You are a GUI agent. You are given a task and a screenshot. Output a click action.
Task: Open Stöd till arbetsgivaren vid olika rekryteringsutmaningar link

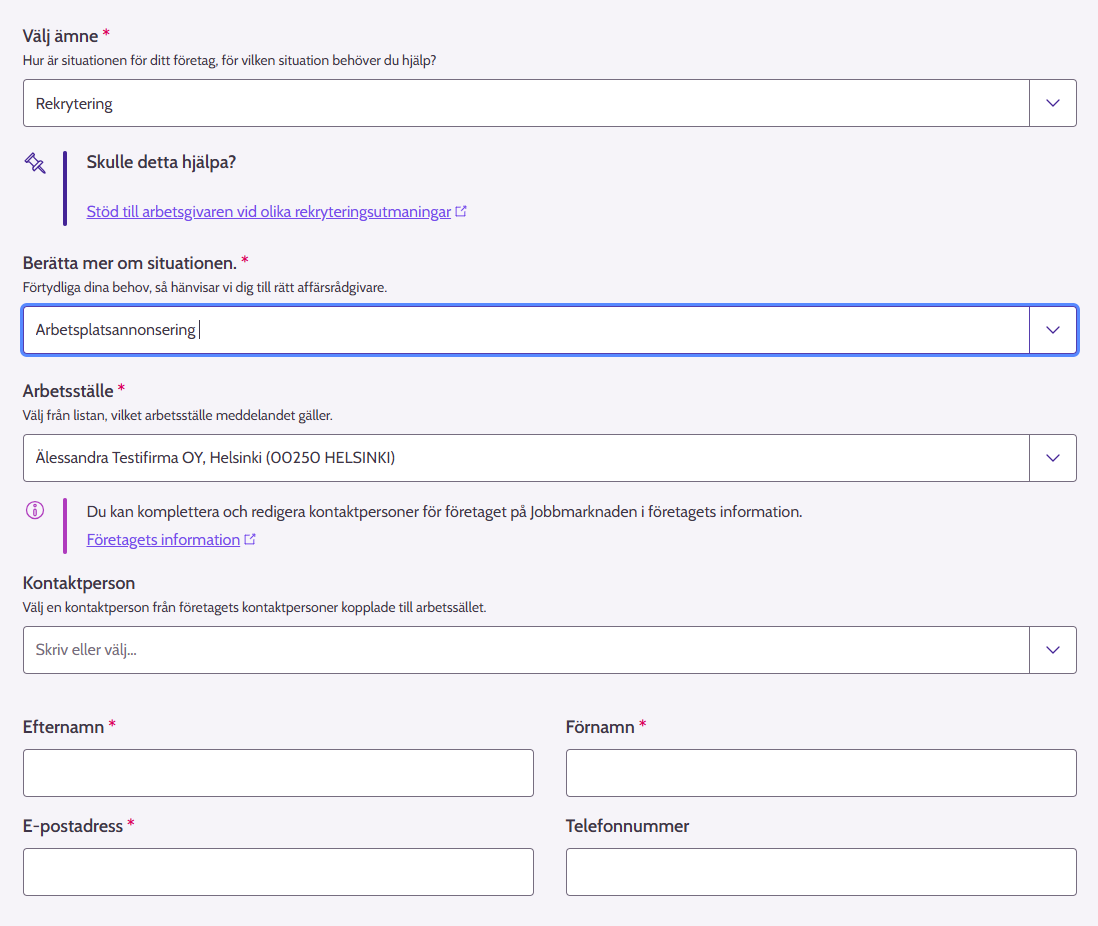pyautogui.click(x=269, y=212)
